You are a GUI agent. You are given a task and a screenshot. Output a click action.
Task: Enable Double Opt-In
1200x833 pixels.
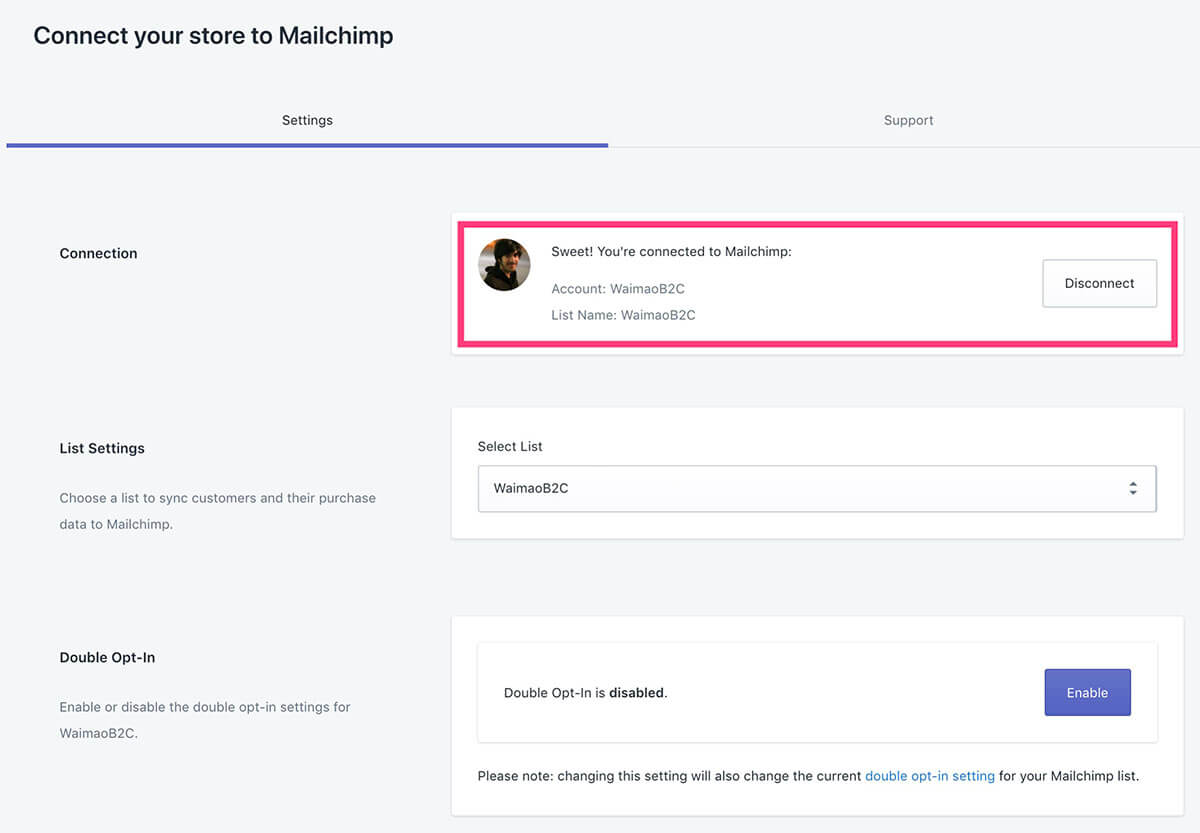1087,692
